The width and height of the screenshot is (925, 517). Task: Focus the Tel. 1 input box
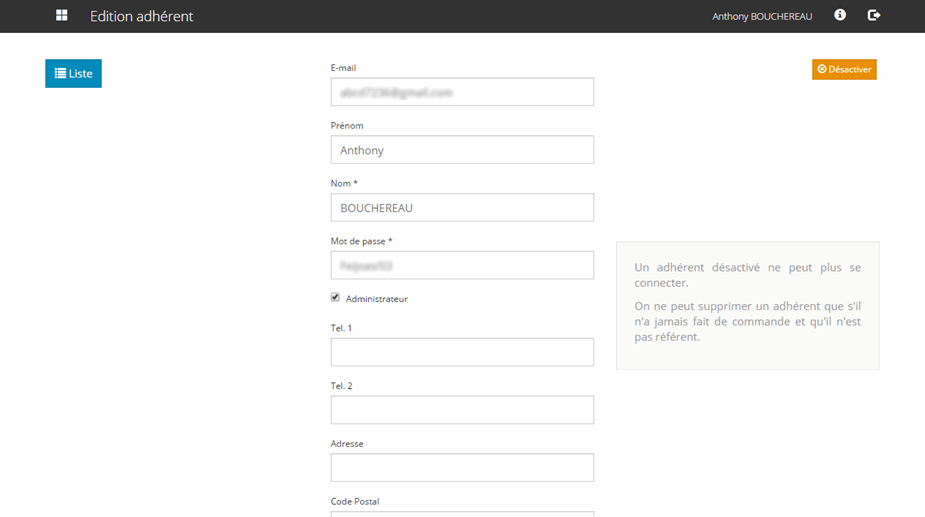[462, 352]
